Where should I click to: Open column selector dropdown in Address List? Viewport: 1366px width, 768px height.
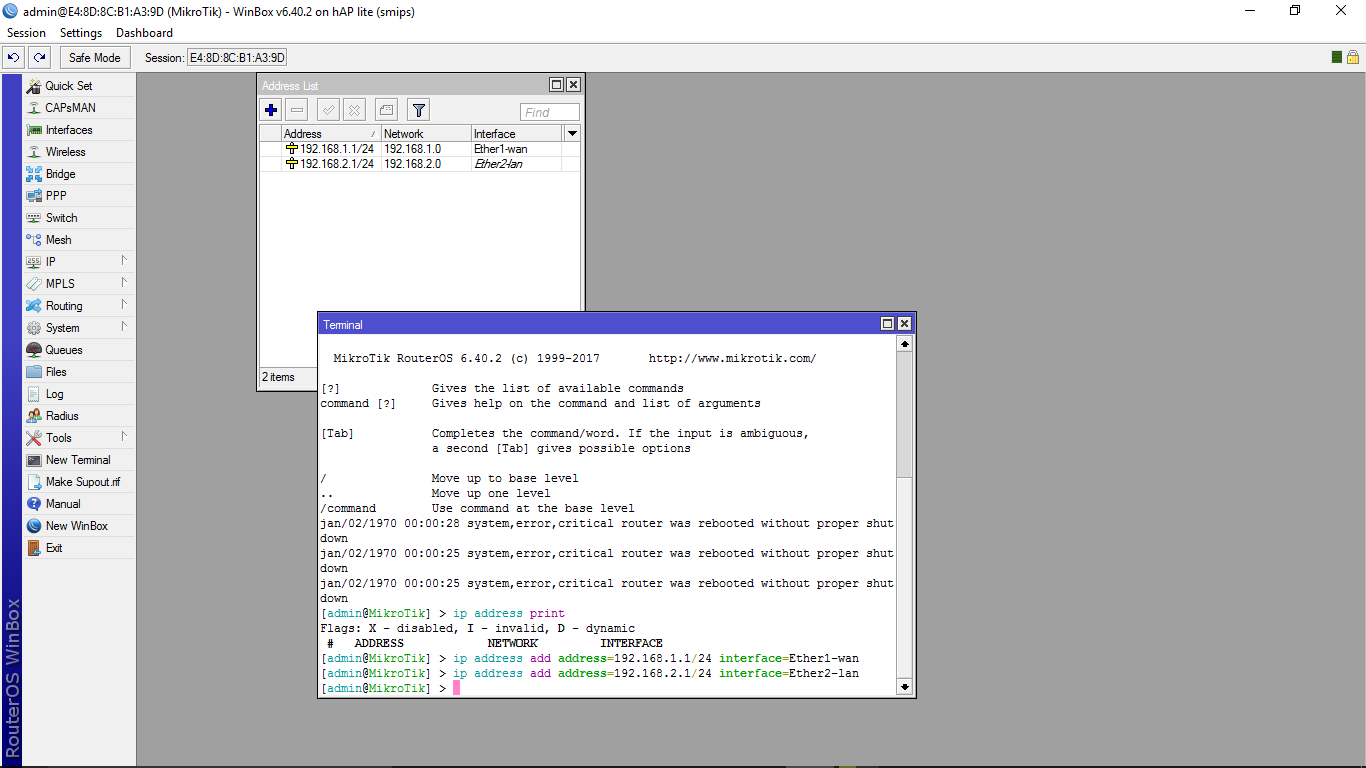pyautogui.click(x=572, y=133)
